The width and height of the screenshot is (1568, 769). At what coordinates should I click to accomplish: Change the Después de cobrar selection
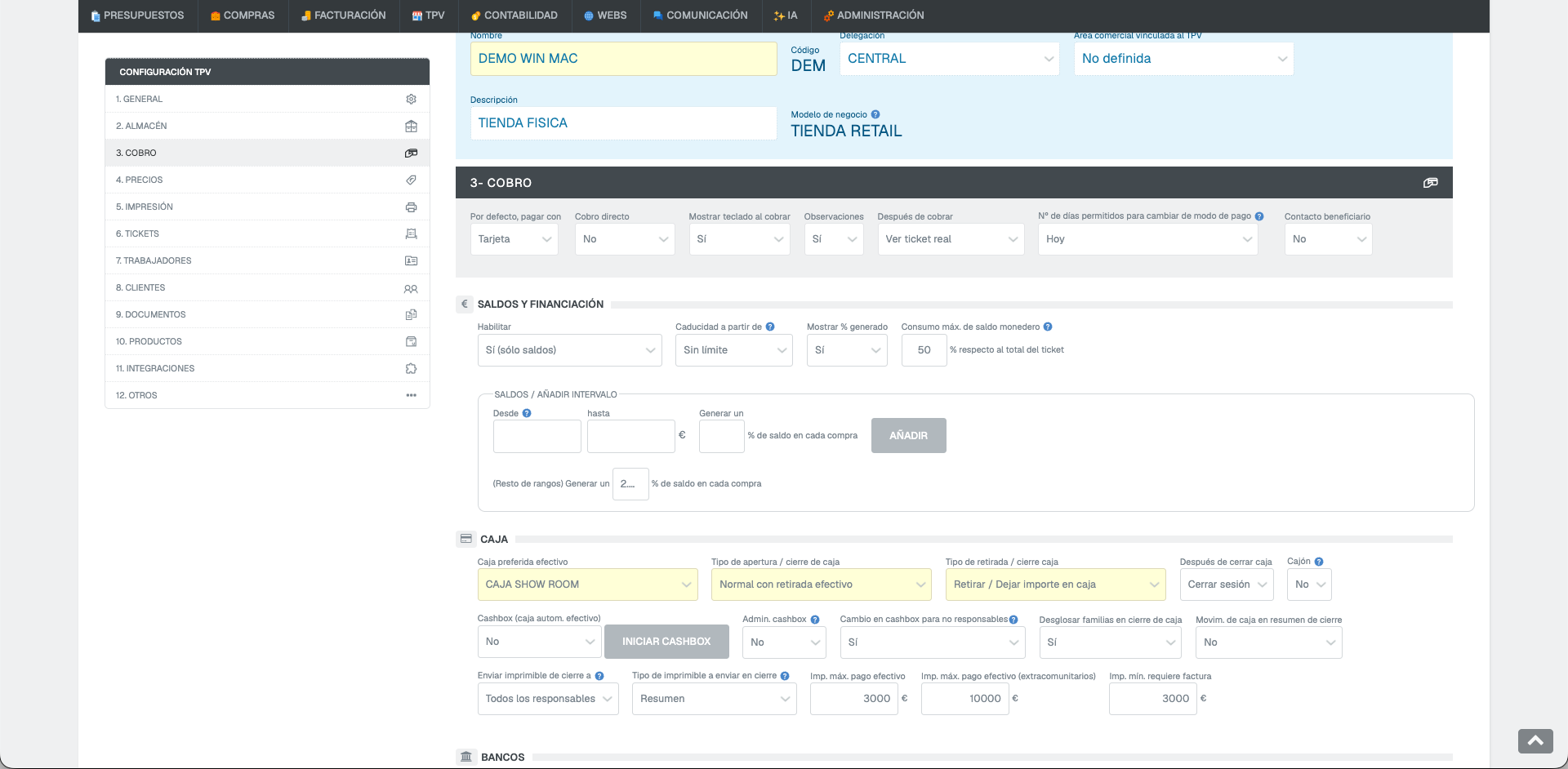pyautogui.click(x=951, y=239)
